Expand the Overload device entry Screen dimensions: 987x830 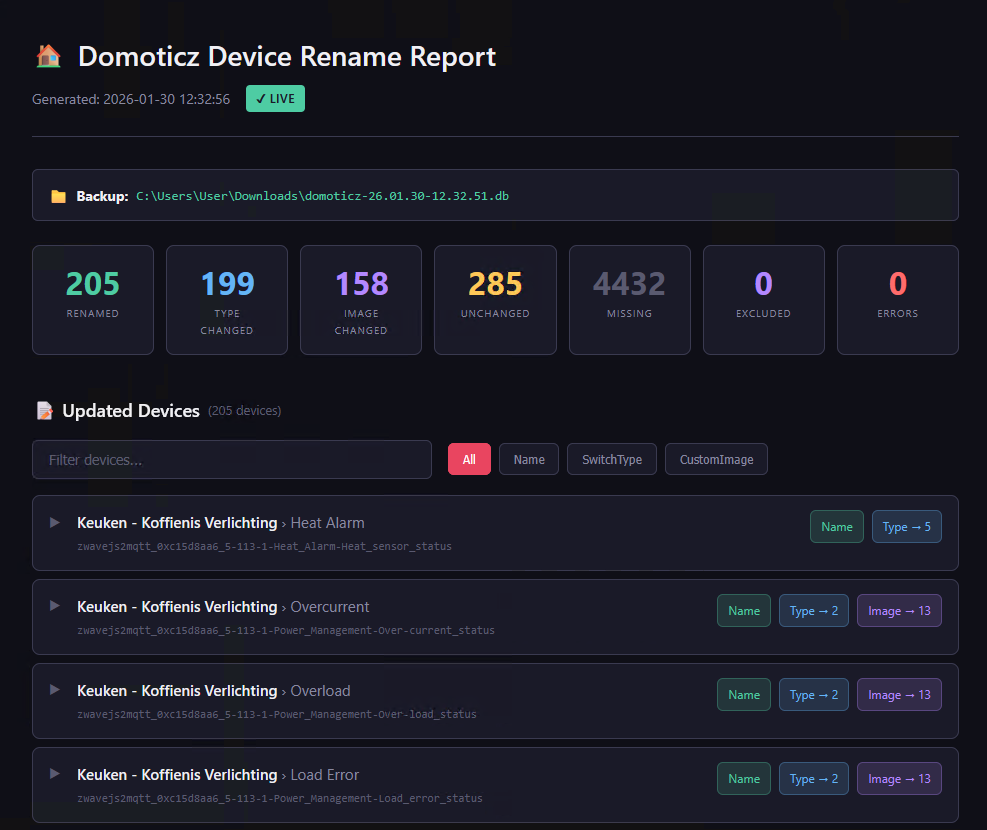pos(55,690)
